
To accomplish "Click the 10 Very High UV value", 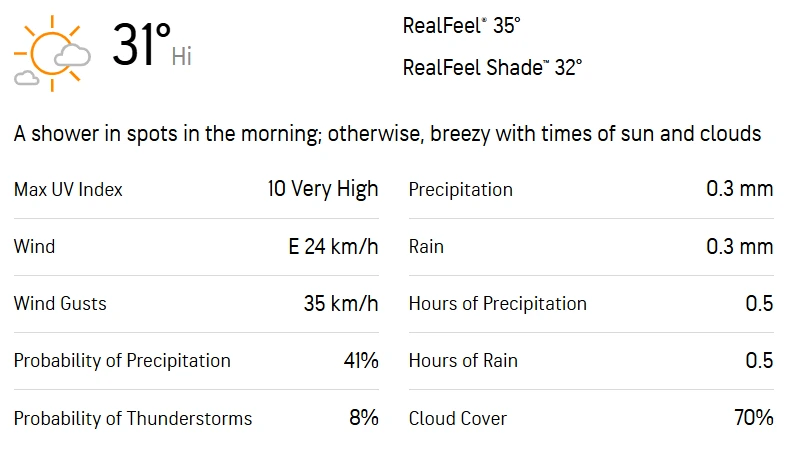I will [x=323, y=189].
